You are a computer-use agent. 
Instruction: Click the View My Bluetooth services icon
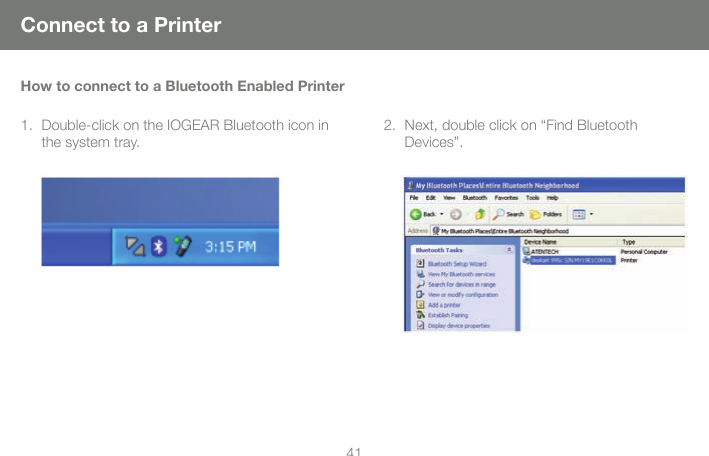420,274
